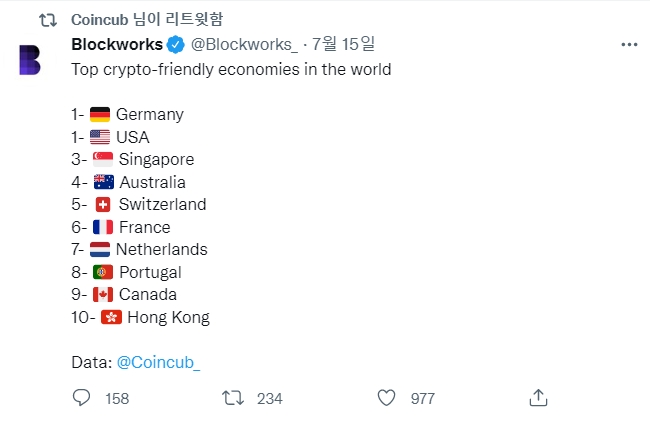650x425 pixels.
Task: Click the reply speech bubble icon
Action: click(x=82, y=398)
